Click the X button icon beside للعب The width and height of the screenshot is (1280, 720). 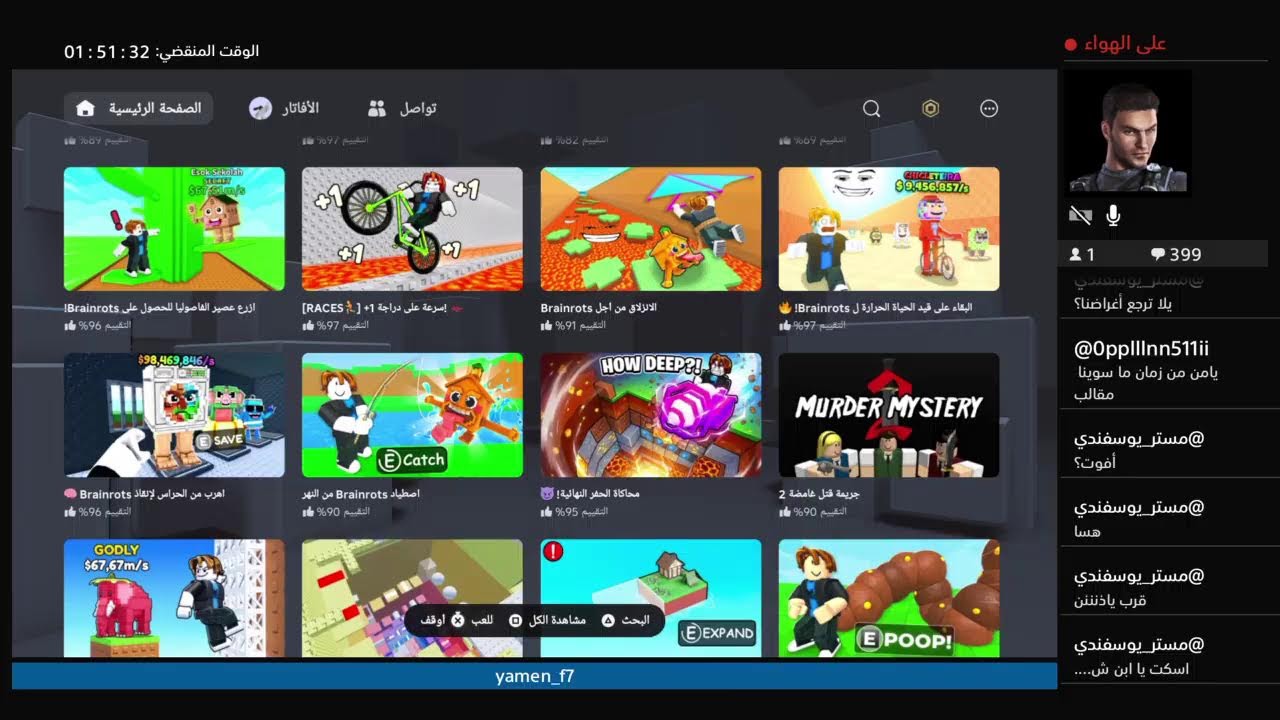pyautogui.click(x=457, y=620)
